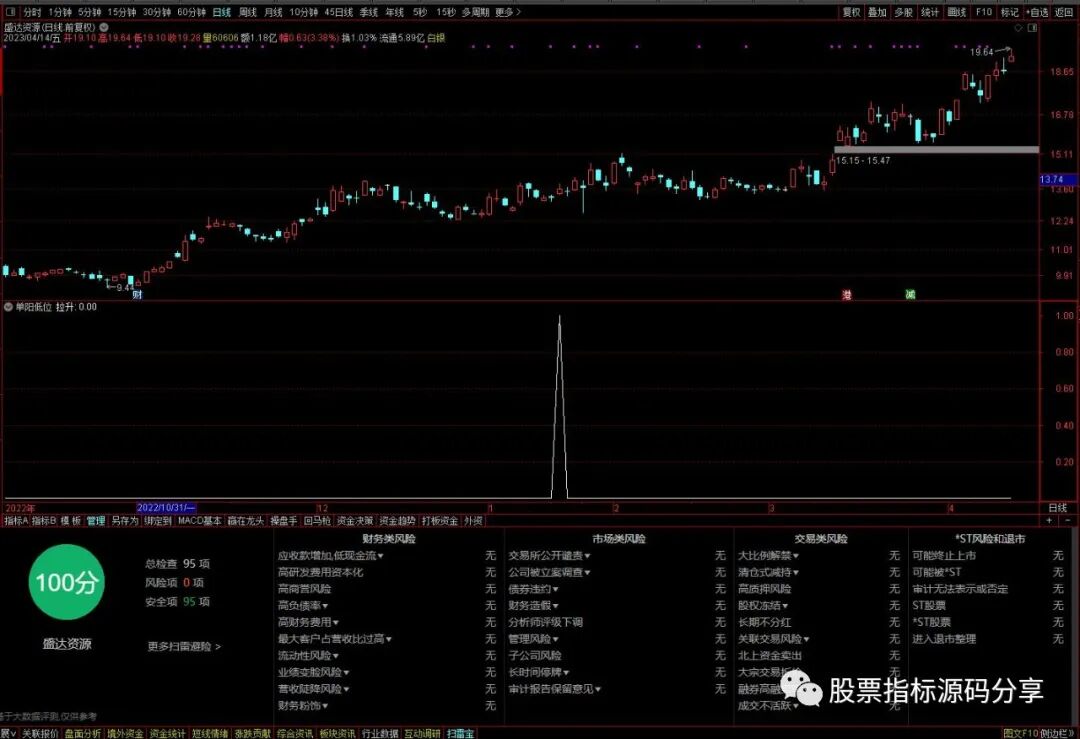Select the 周线 weekly period

[247, 12]
